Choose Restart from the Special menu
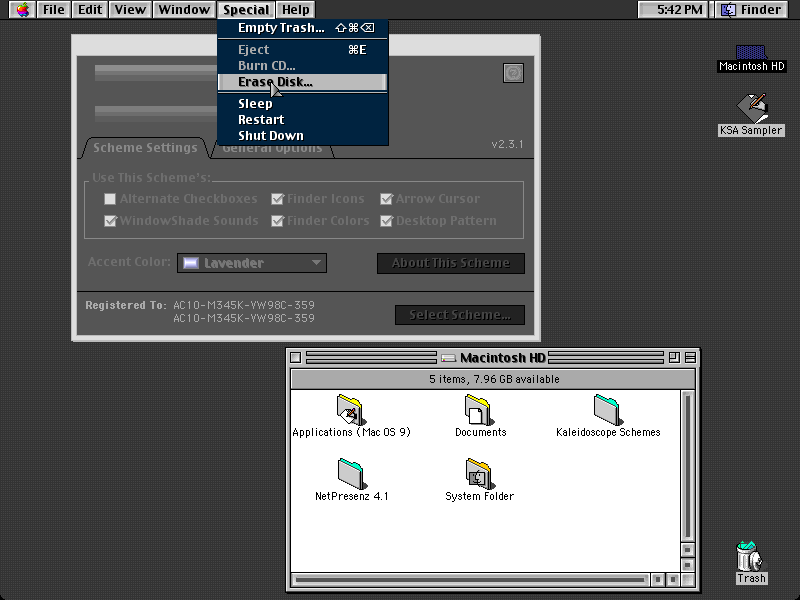Viewport: 800px width, 600px height. 303,119
